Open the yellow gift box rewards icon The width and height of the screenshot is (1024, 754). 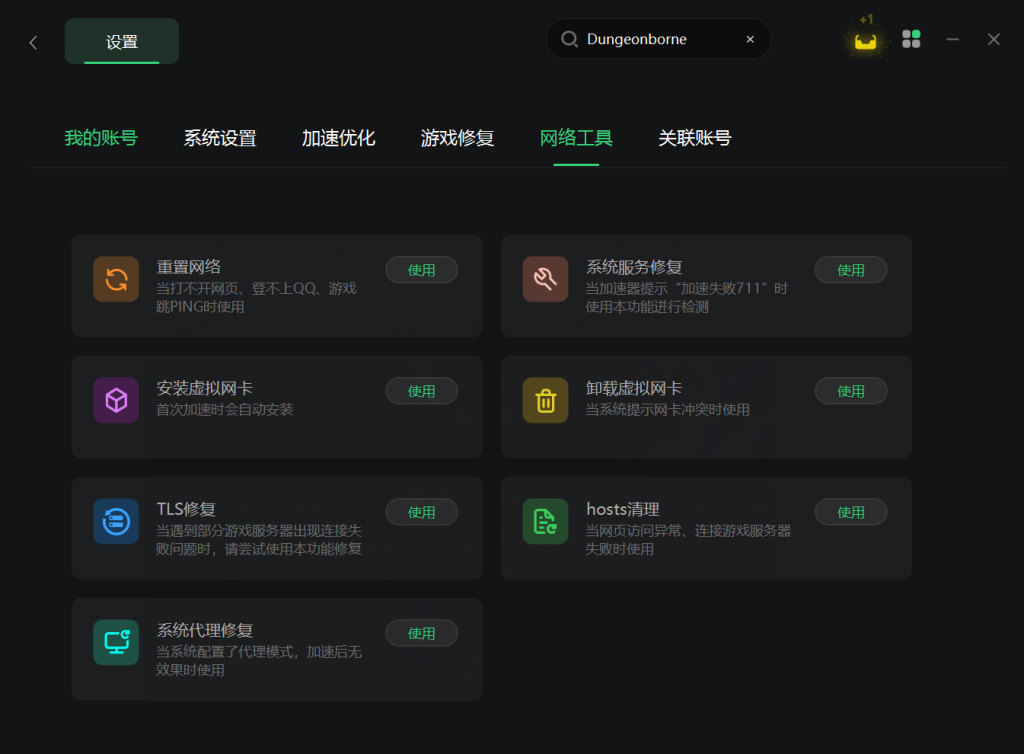(865, 41)
